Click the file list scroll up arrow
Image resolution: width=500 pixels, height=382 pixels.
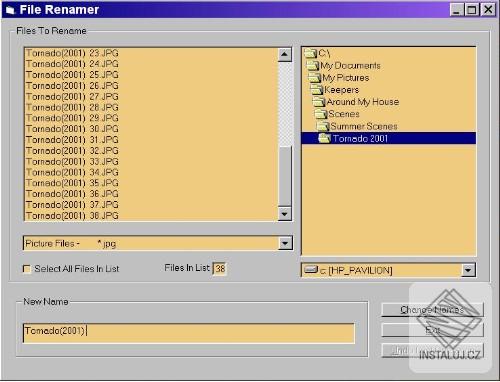click(285, 54)
